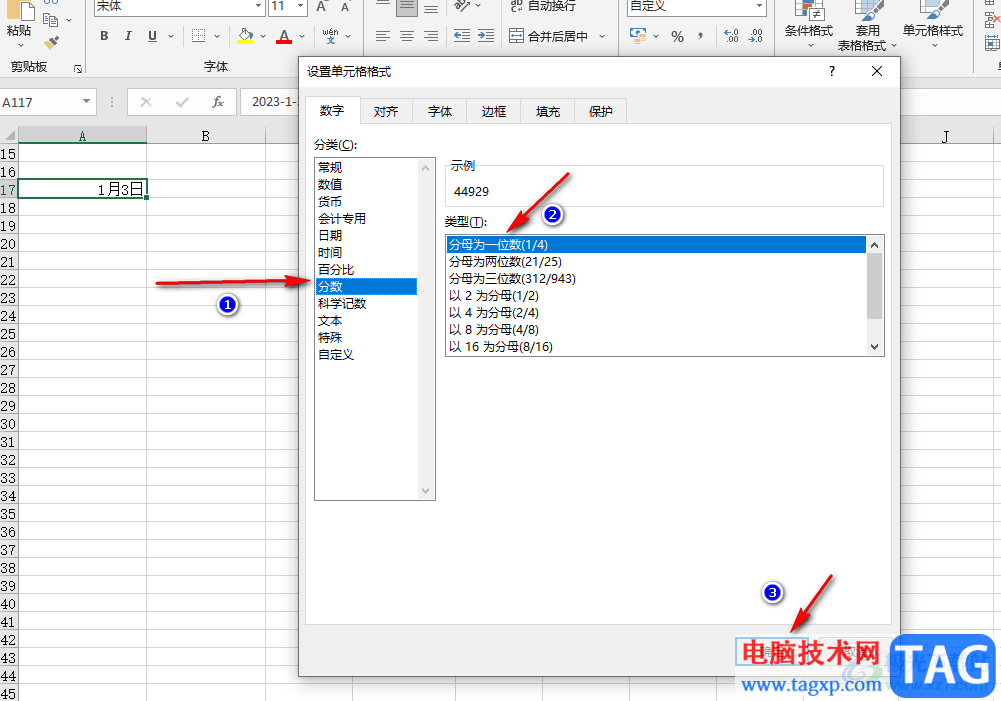The image size is (1001, 701).
Task: Increase font size with large A
Action: [x=321, y=6]
